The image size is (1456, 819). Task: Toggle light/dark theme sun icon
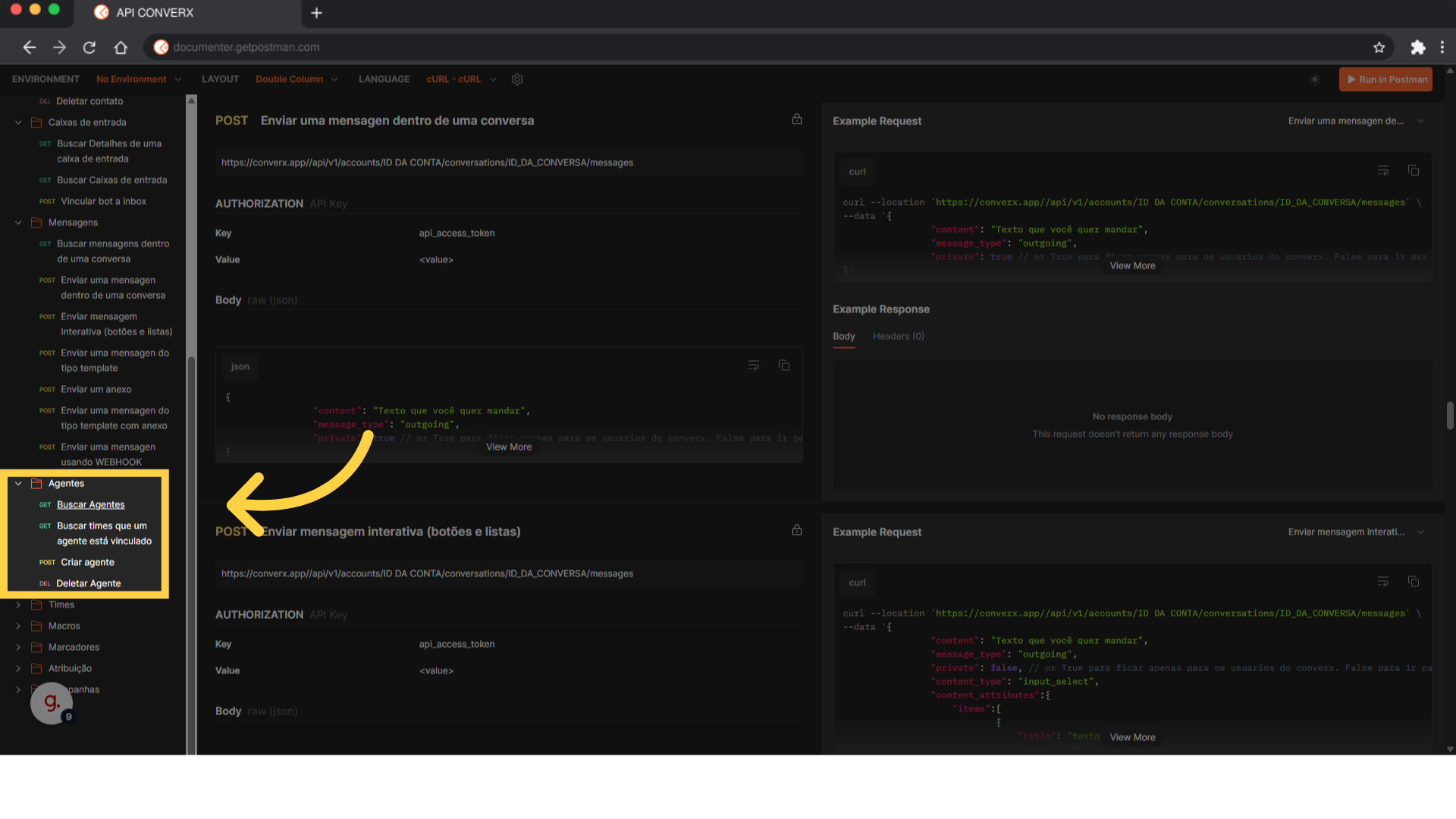click(1315, 79)
